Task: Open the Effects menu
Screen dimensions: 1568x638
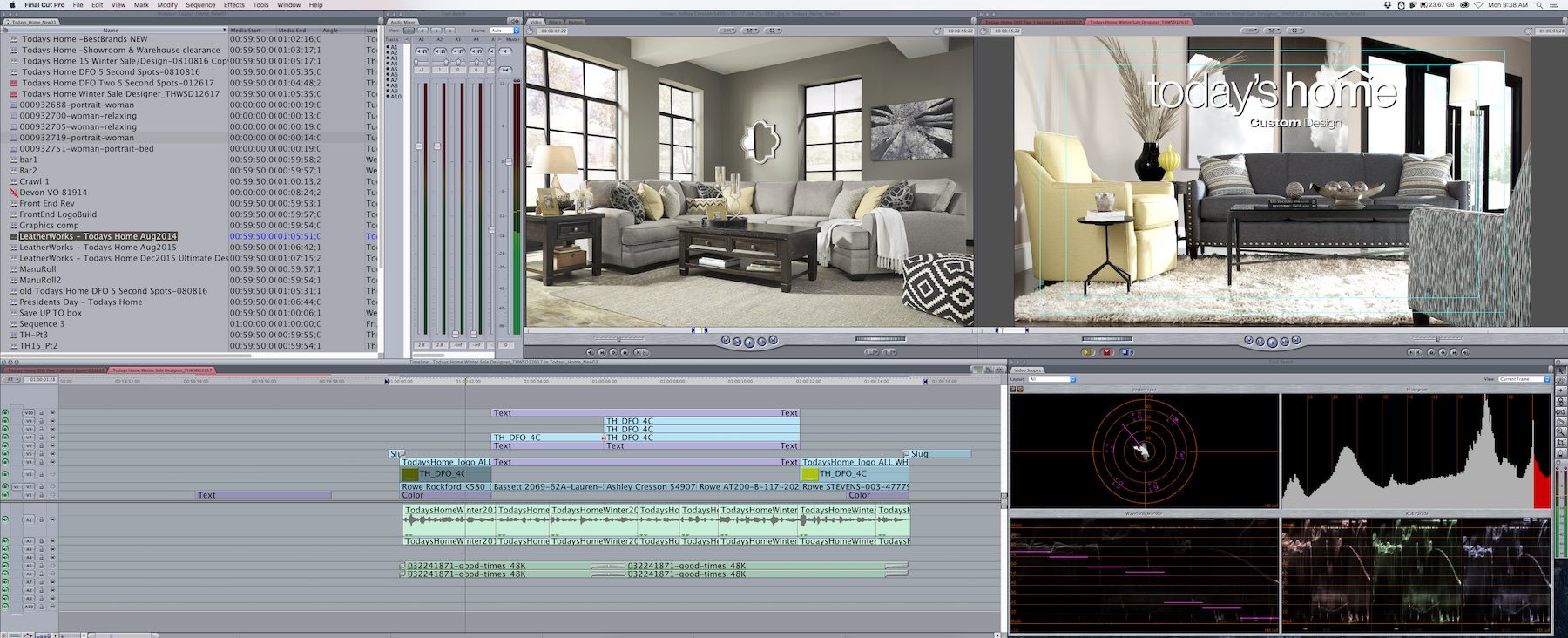Action: [234, 4]
